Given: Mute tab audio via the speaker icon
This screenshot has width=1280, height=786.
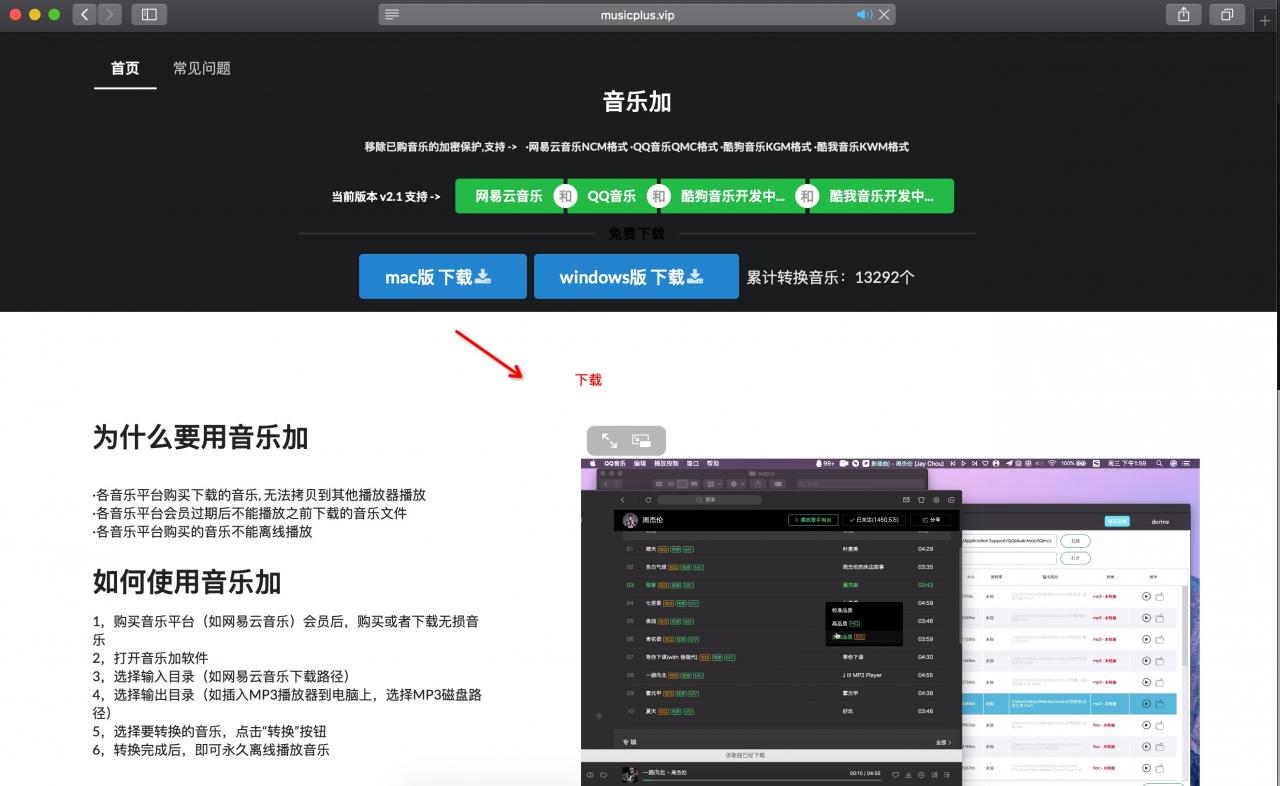Looking at the screenshot, I should coord(864,14).
